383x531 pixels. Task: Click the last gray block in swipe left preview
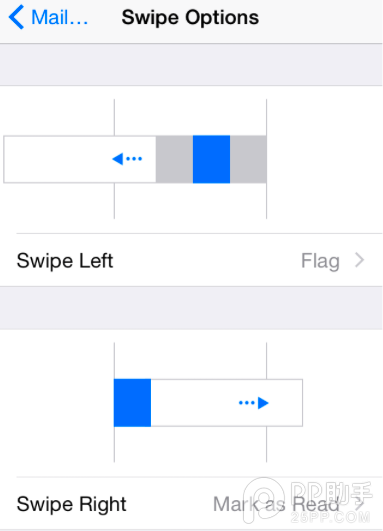(248, 159)
